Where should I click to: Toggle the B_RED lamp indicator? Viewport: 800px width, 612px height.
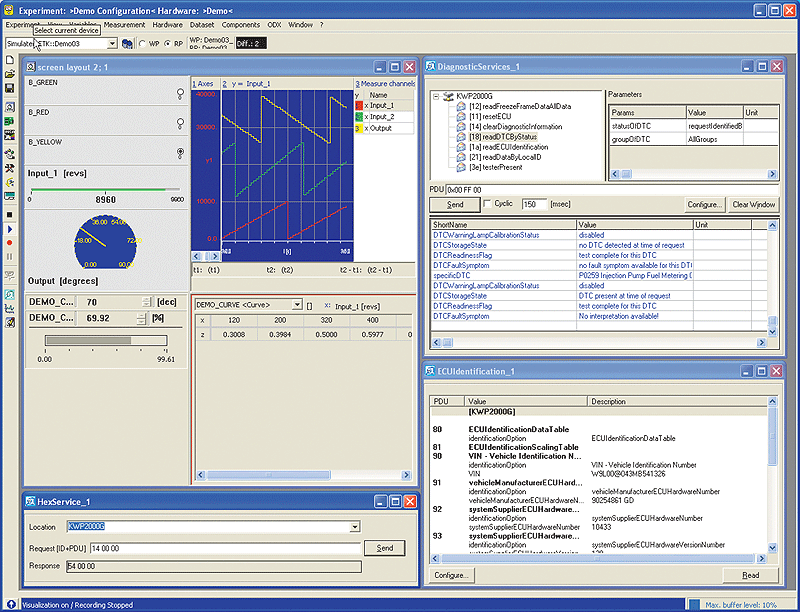pyautogui.click(x=180, y=123)
